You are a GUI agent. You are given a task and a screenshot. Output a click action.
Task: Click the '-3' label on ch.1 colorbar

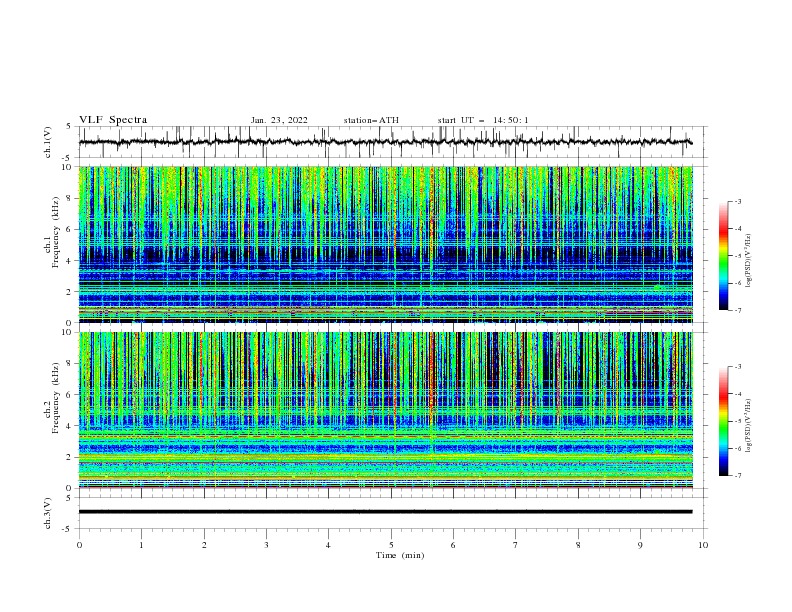point(737,201)
